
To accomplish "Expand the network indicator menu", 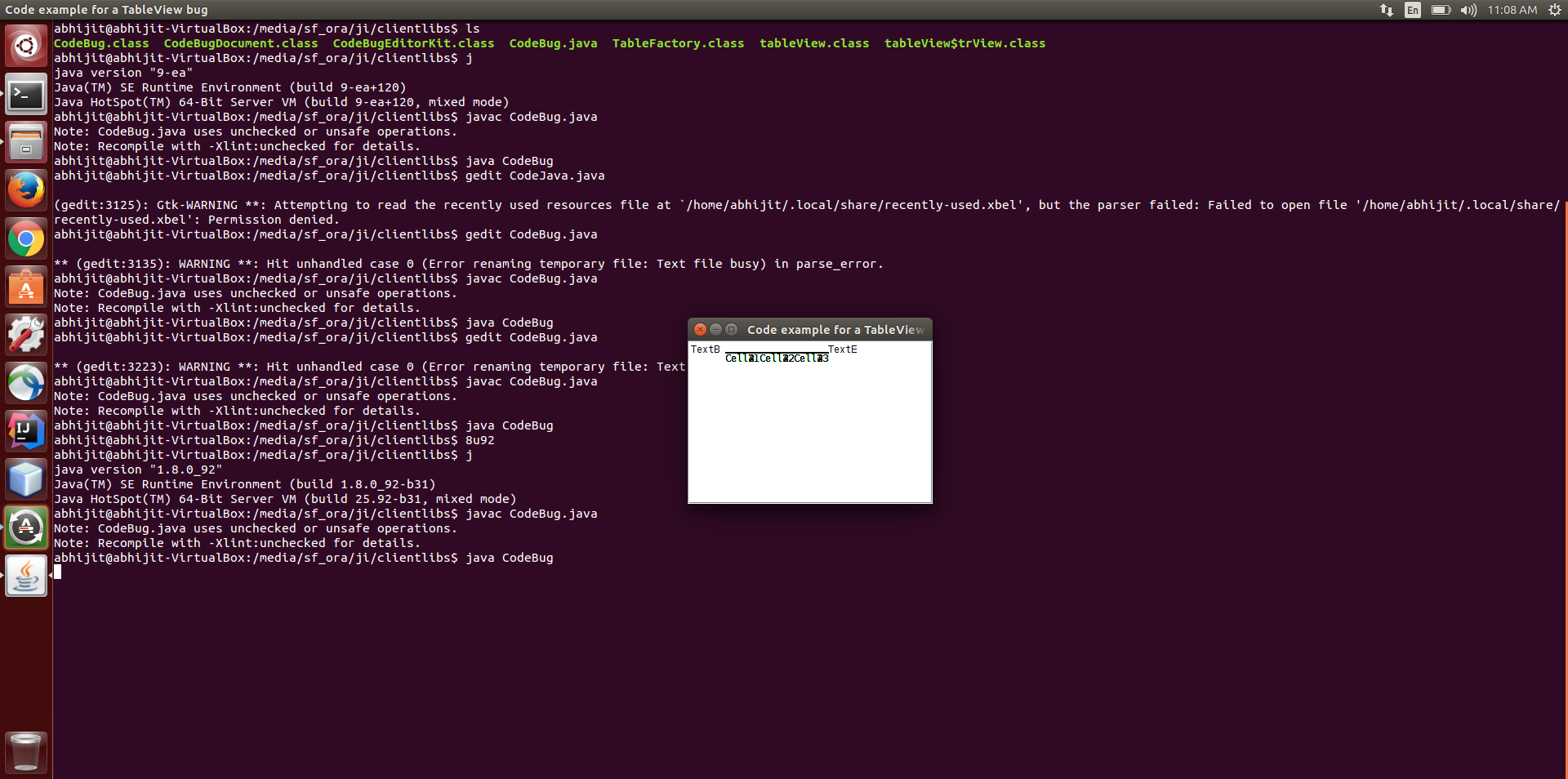I will click(x=1387, y=10).
